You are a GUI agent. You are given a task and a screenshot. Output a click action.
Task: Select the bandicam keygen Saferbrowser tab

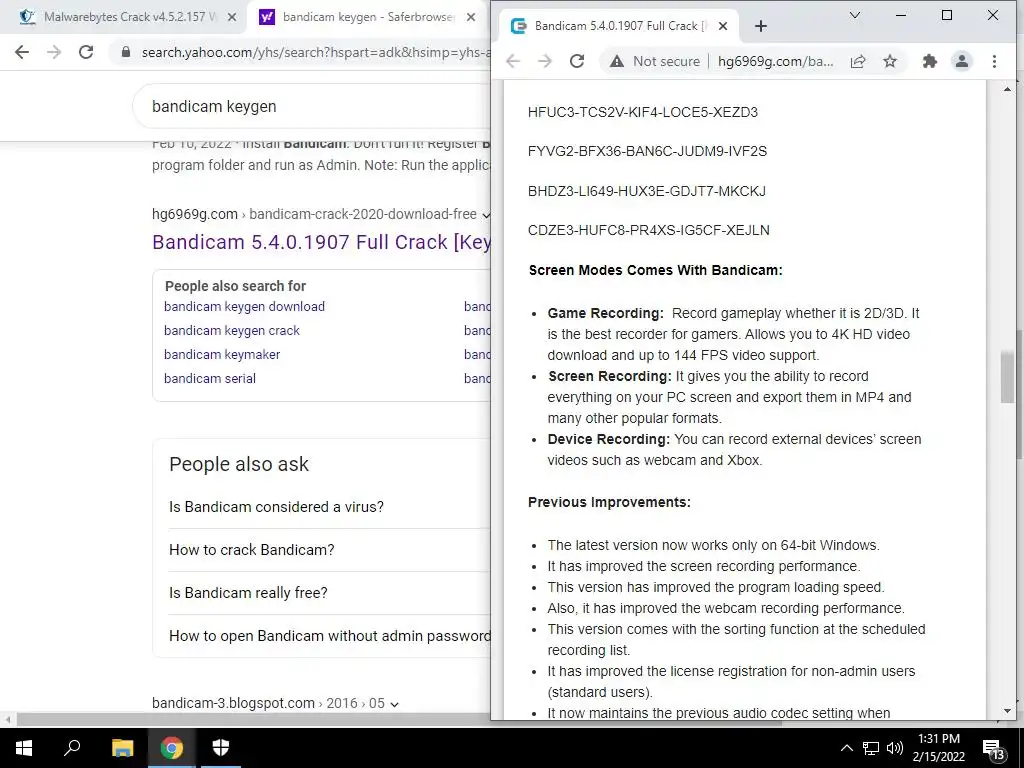[368, 17]
